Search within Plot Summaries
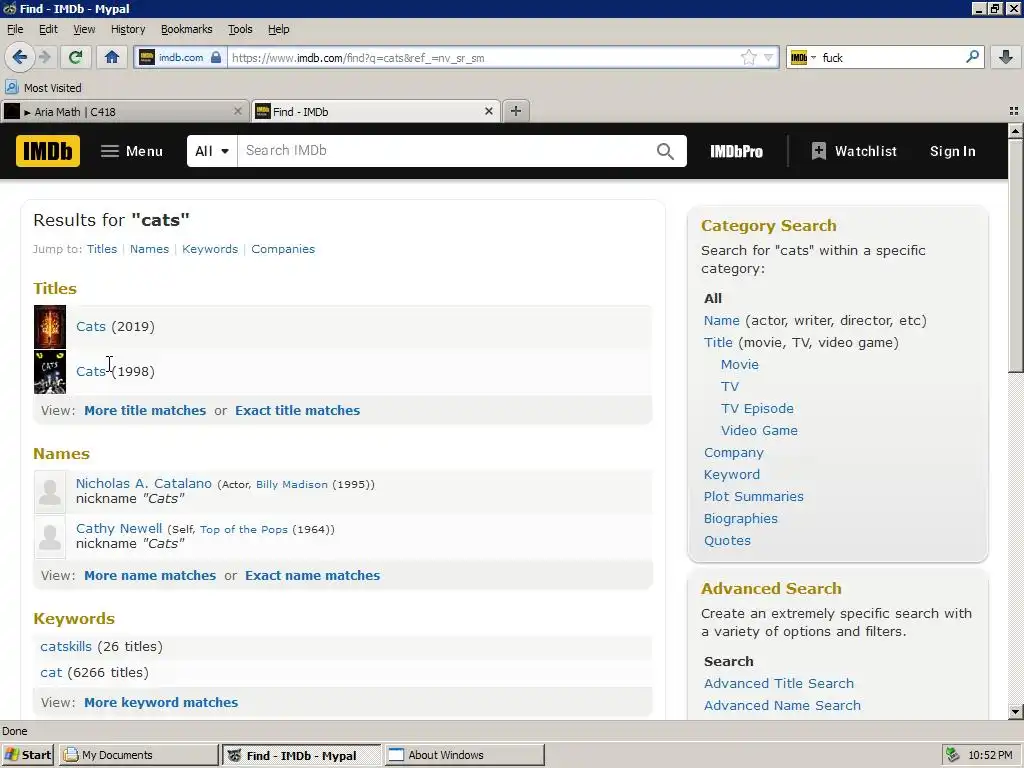Image resolution: width=1024 pixels, height=768 pixels. (x=754, y=496)
